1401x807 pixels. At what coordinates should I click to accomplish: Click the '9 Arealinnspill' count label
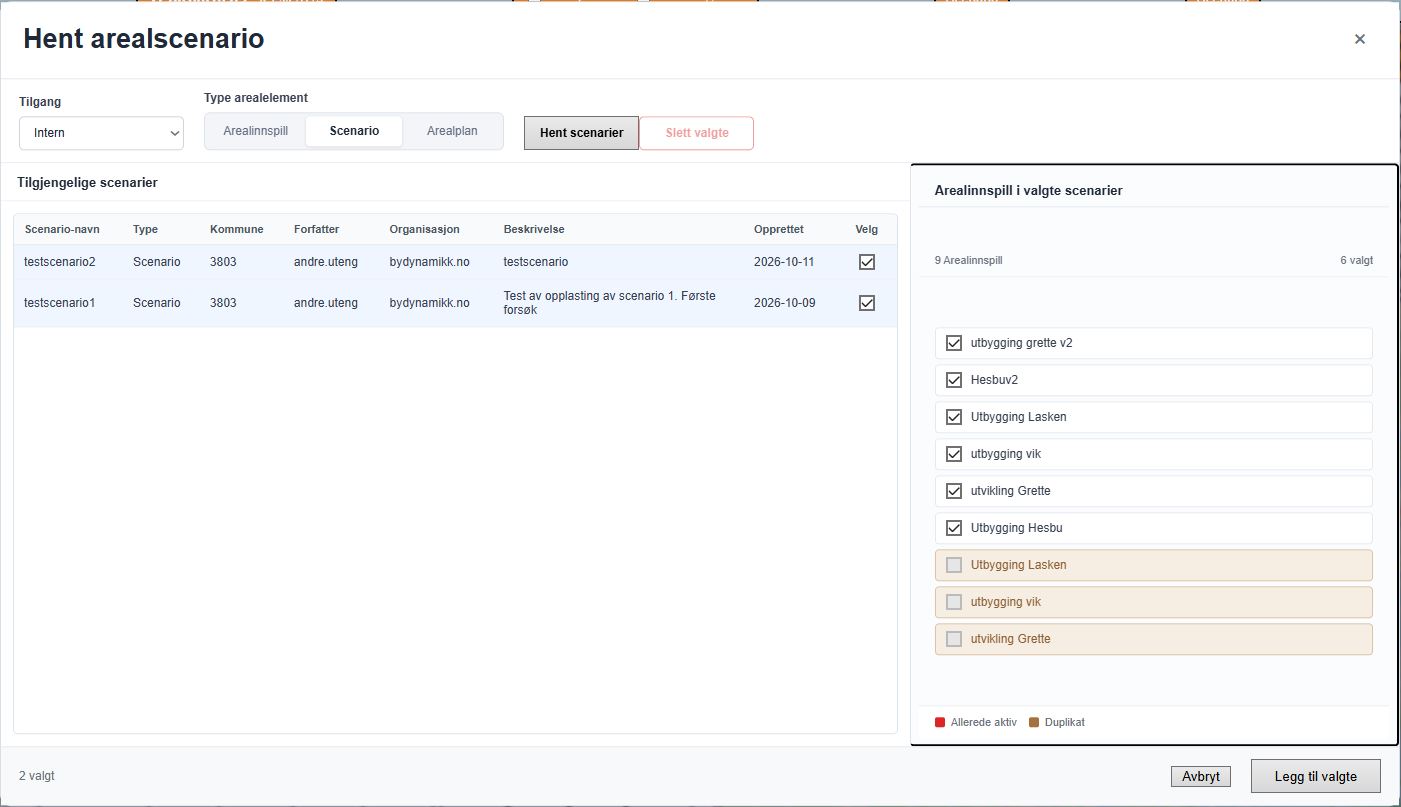[x=968, y=260]
